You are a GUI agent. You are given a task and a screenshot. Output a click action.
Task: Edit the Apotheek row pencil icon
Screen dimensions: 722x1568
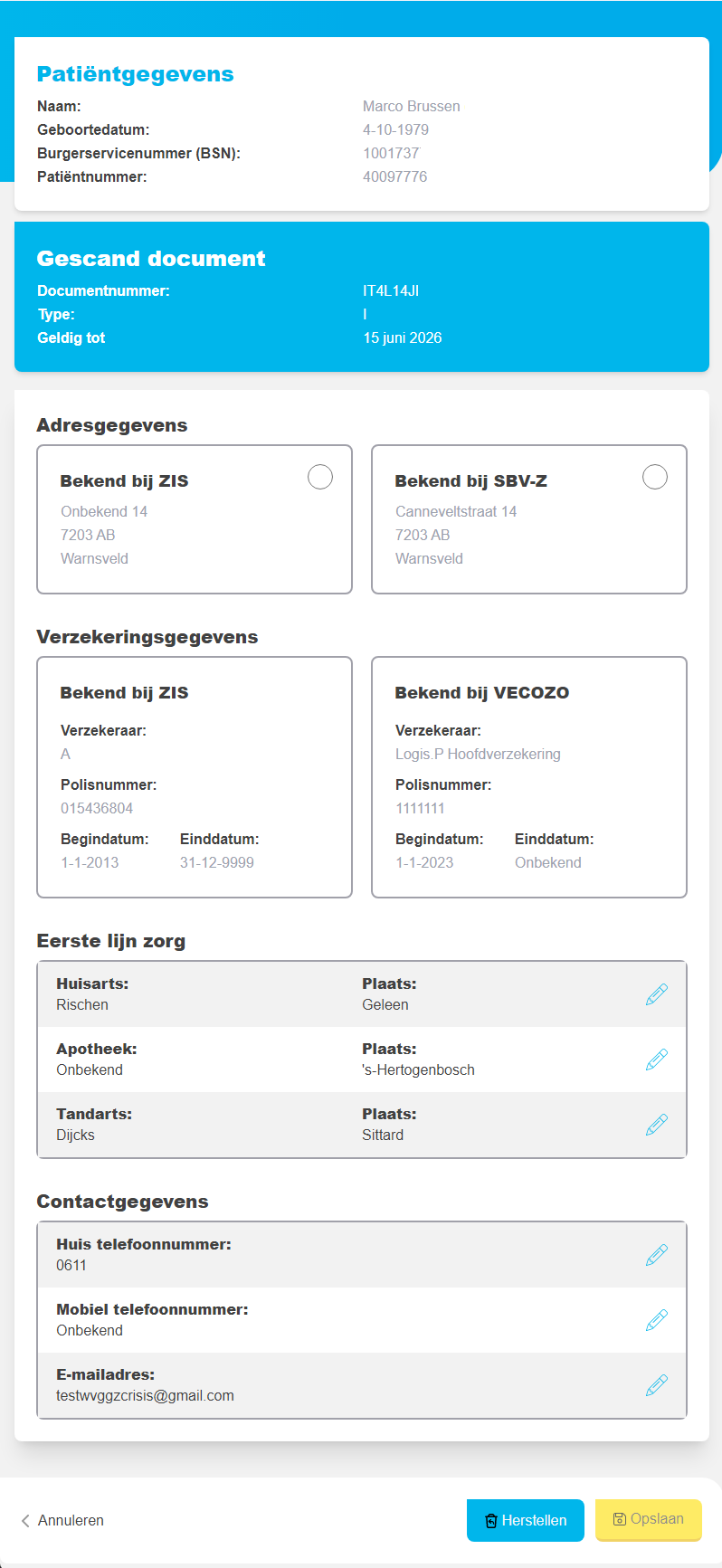coord(657,1060)
